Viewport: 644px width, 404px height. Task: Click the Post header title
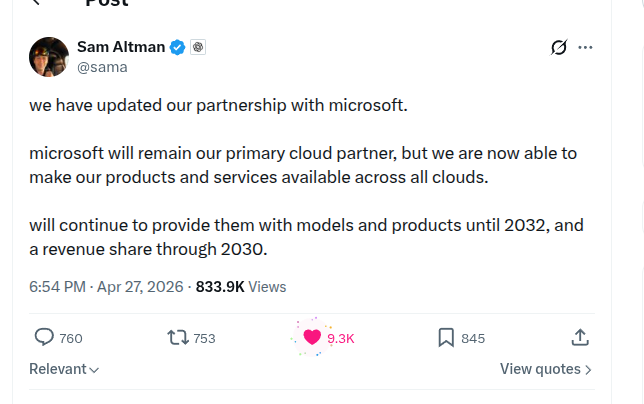[106, 4]
